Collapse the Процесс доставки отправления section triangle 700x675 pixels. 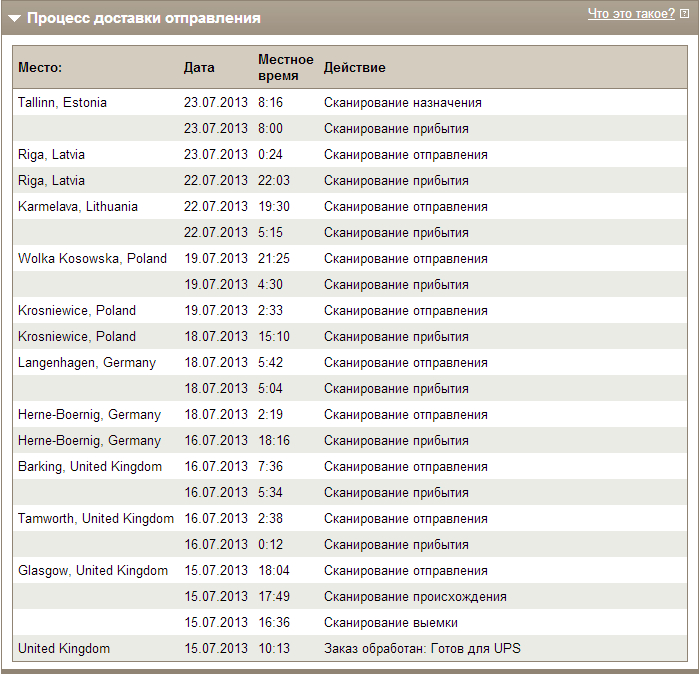tap(15, 18)
